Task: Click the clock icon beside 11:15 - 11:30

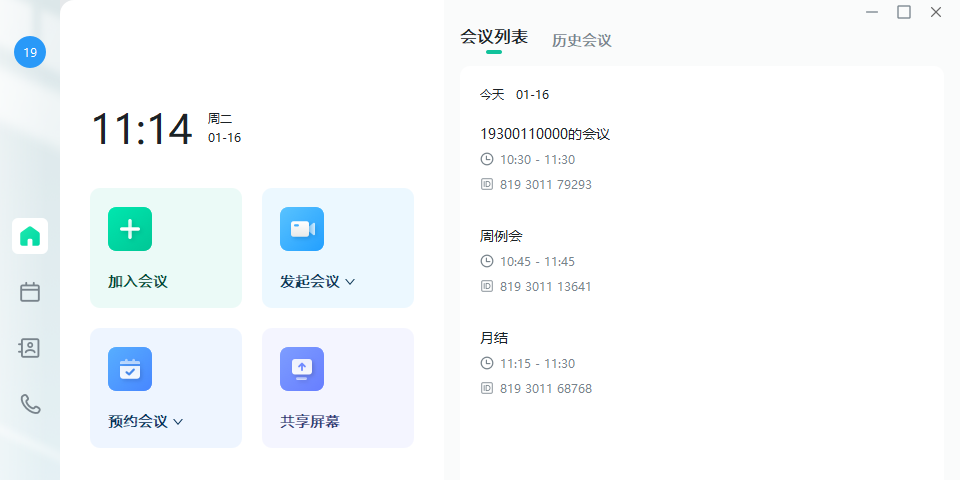Action: point(487,363)
